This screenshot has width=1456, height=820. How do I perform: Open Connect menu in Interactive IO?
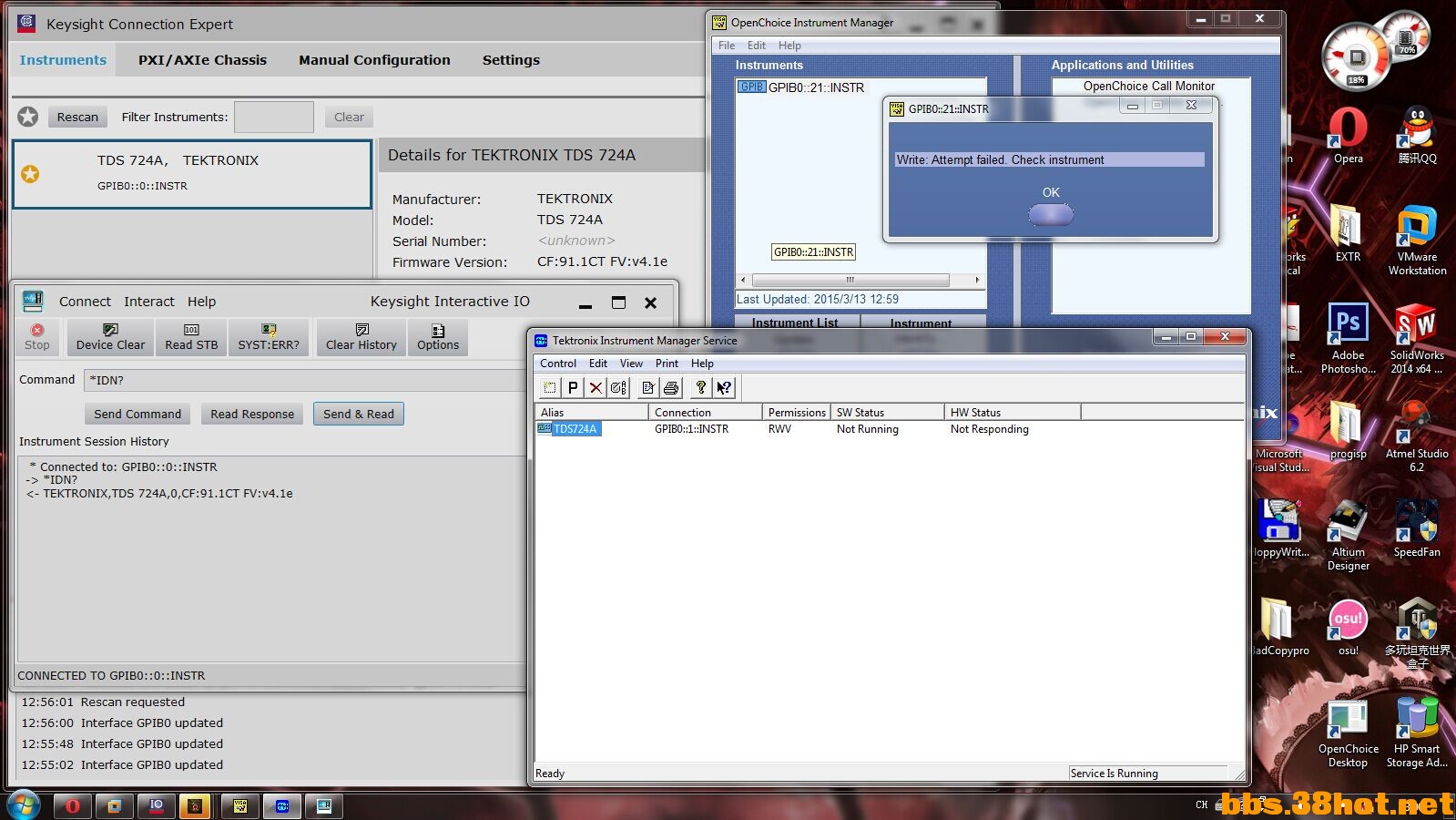[x=85, y=302]
